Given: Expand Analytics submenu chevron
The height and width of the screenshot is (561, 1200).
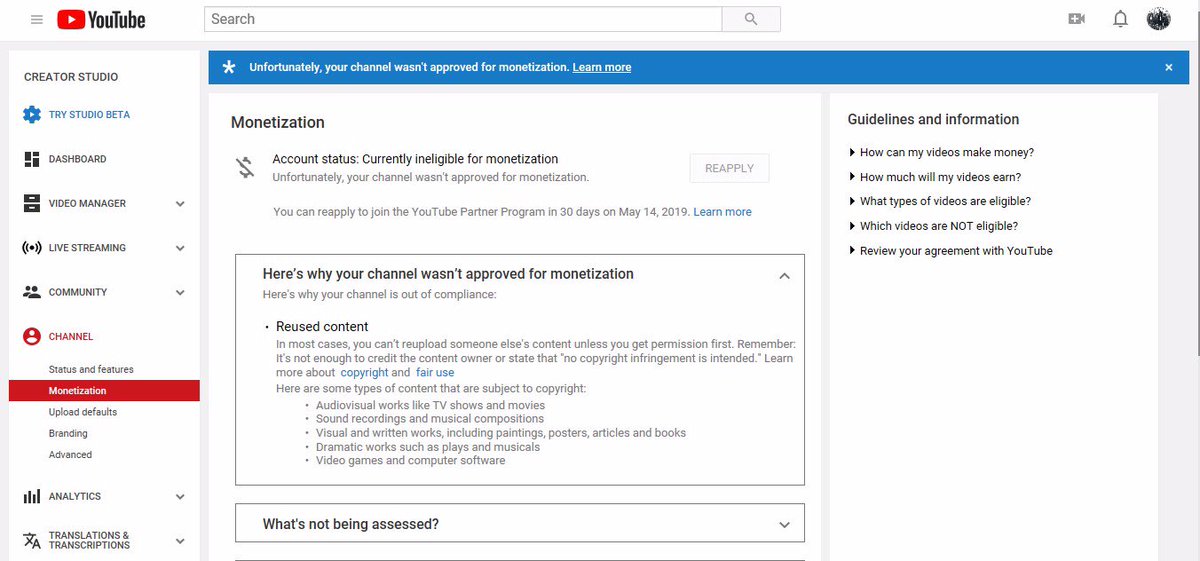Looking at the screenshot, I should tap(180, 497).
